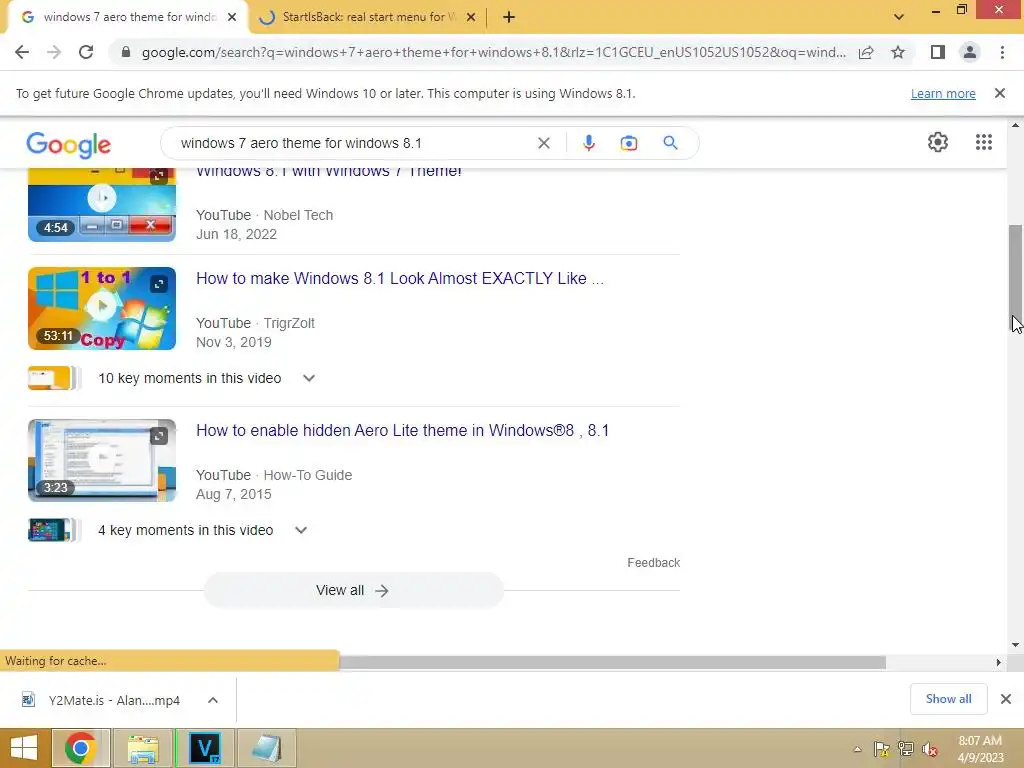
Task: Reload the current page
Action: (x=86, y=52)
